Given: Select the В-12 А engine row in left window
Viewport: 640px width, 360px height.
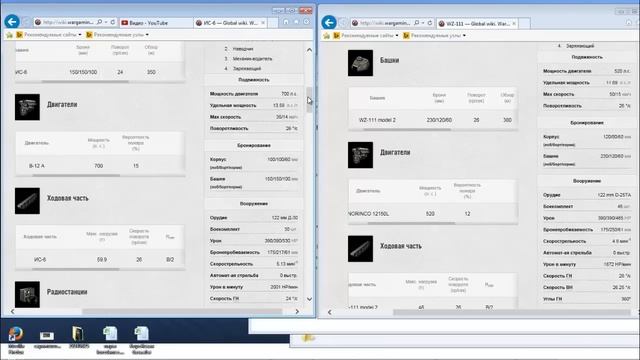Looking at the screenshot, I should [100, 166].
